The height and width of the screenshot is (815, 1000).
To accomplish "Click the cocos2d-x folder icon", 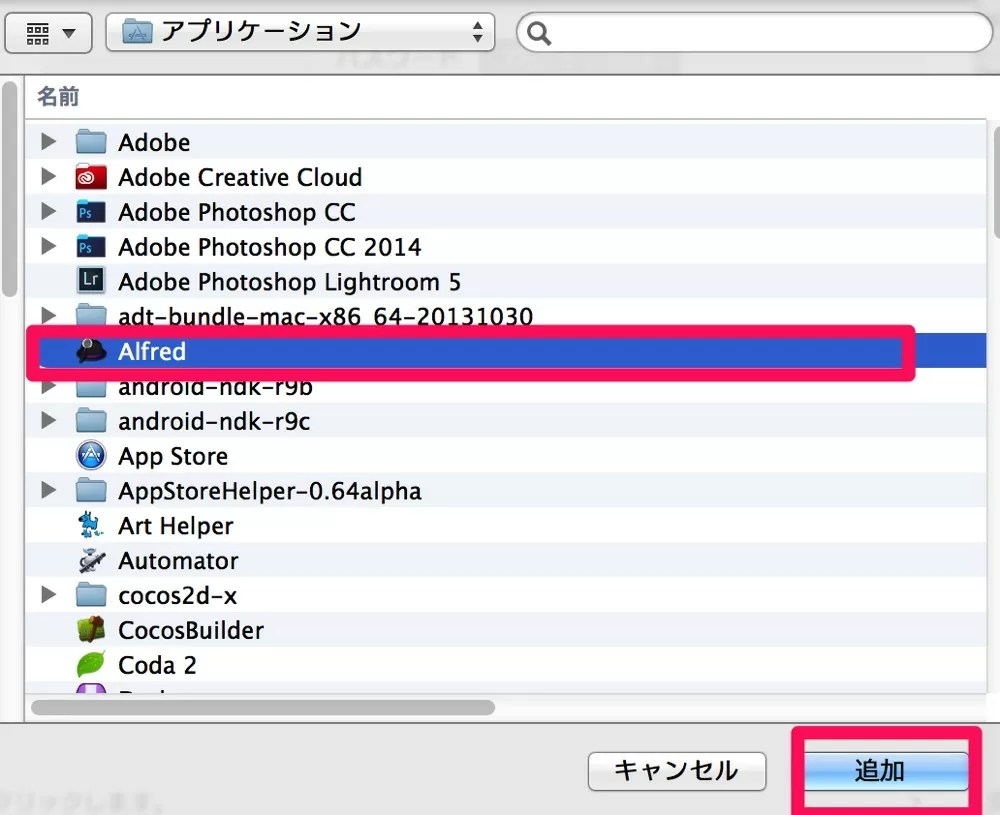I will coord(91,595).
